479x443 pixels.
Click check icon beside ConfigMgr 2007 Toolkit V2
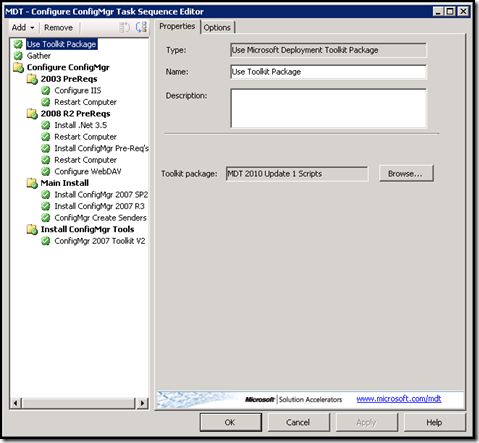tap(46, 241)
